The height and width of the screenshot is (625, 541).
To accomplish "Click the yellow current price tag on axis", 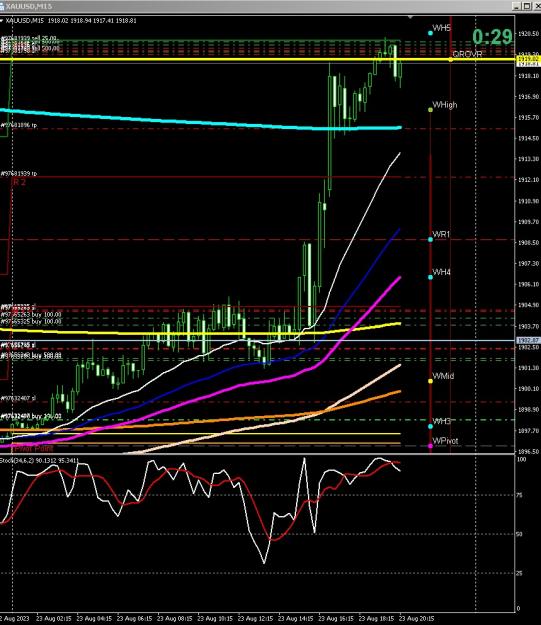I will click(528, 59).
